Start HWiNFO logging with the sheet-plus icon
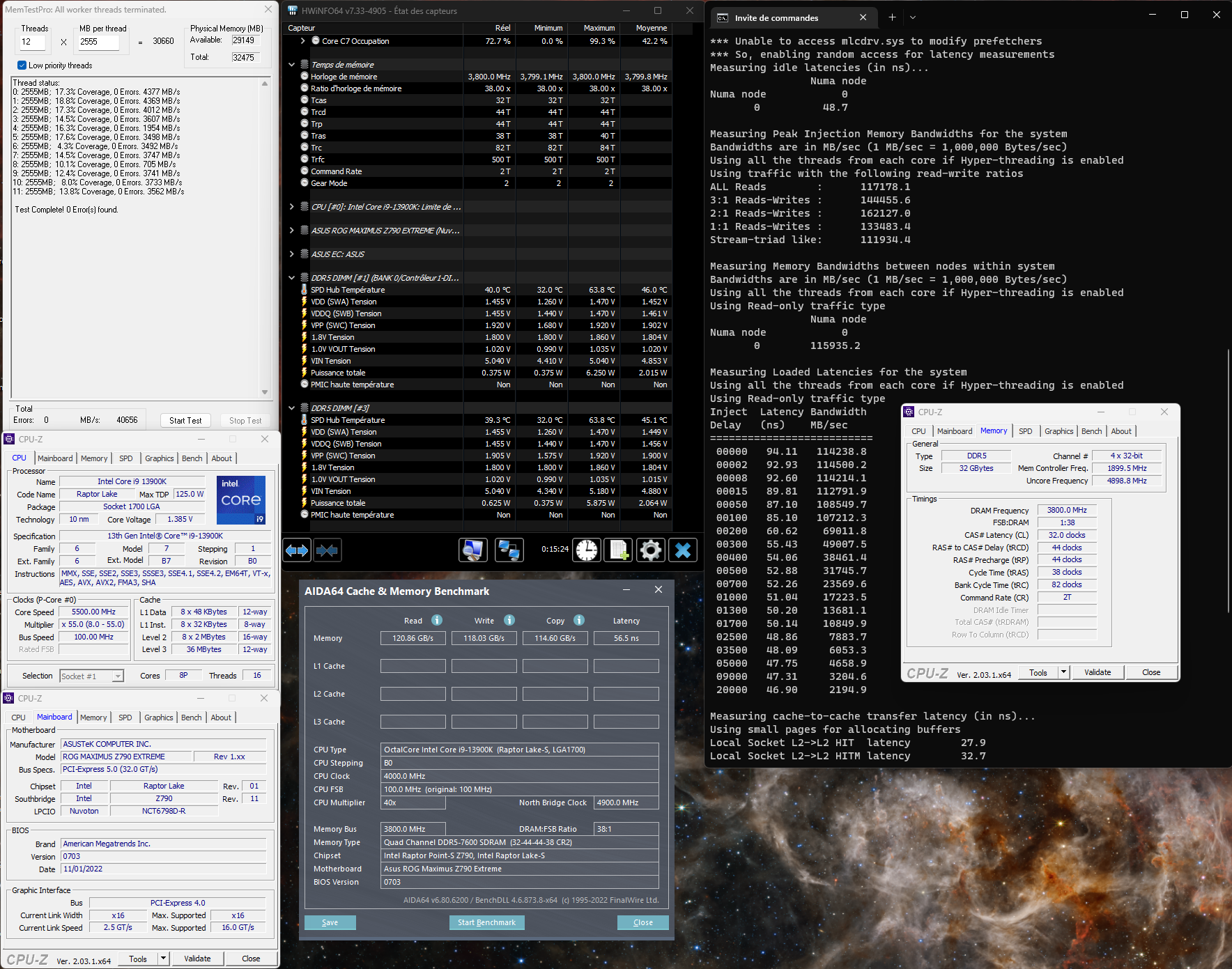 (618, 550)
